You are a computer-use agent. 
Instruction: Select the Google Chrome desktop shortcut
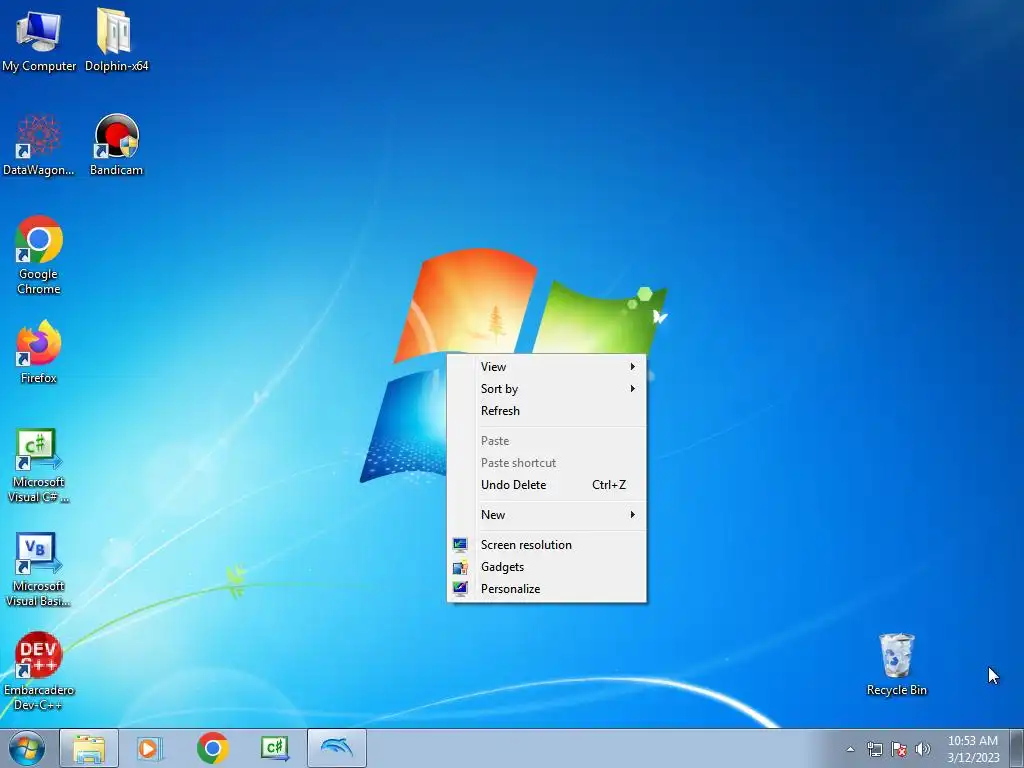point(39,255)
